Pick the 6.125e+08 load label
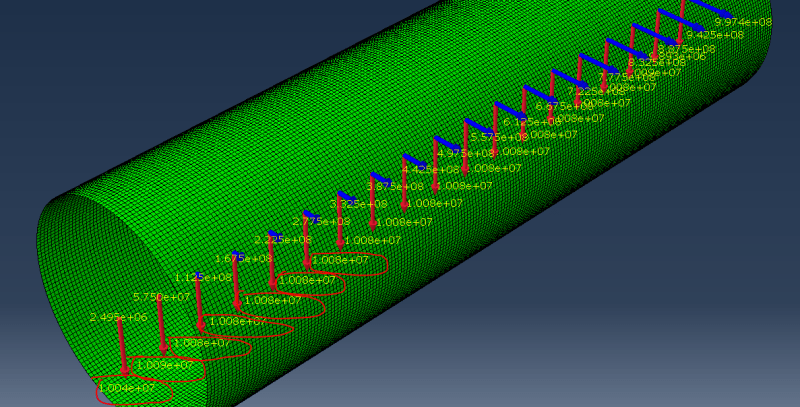800x407 pixels. click(532, 122)
